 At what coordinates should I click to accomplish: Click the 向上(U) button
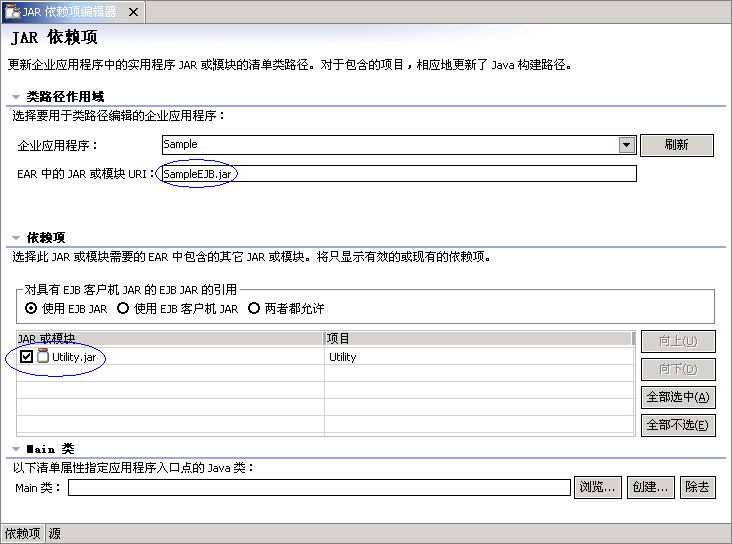[678, 341]
